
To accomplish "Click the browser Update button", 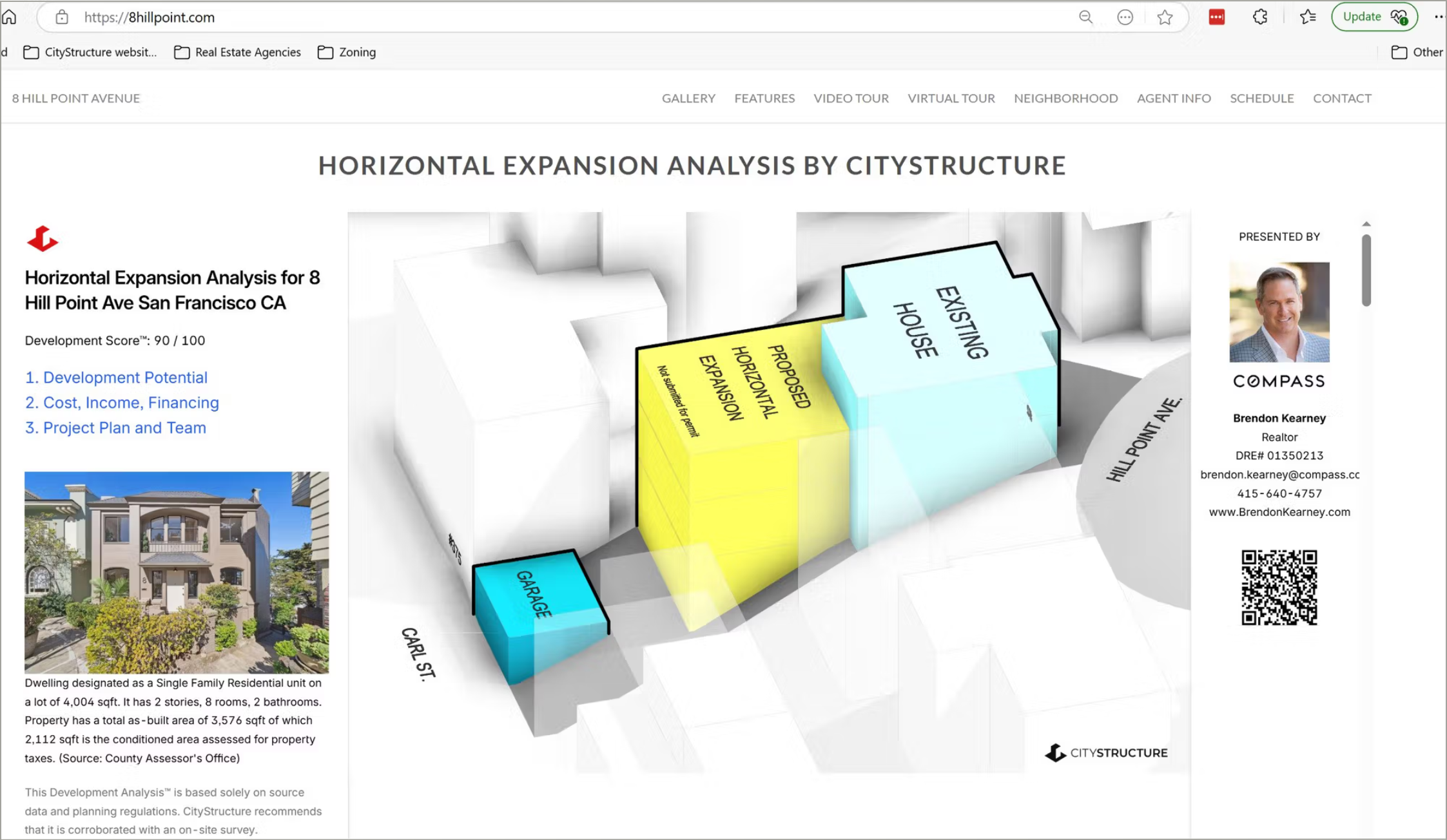I will point(1373,17).
